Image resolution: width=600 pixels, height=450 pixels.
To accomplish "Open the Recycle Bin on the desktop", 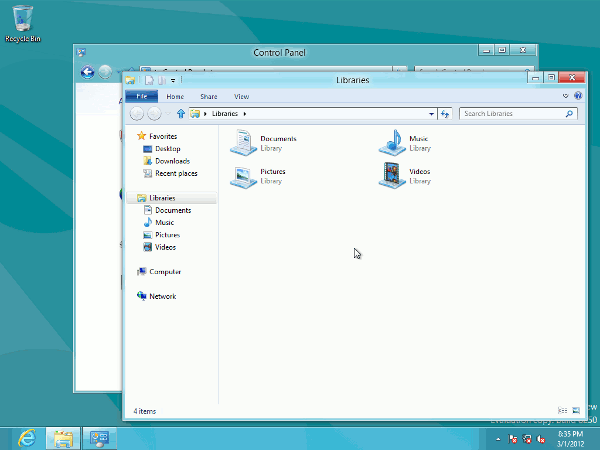I will point(23,23).
